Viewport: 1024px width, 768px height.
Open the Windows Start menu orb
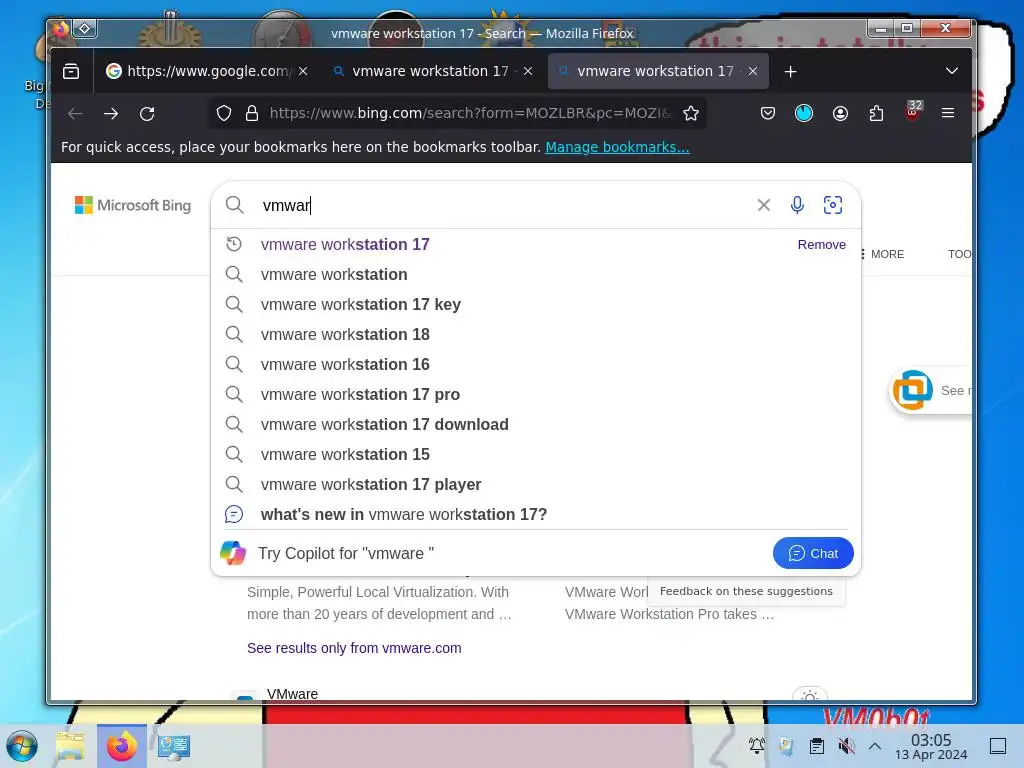(22, 746)
